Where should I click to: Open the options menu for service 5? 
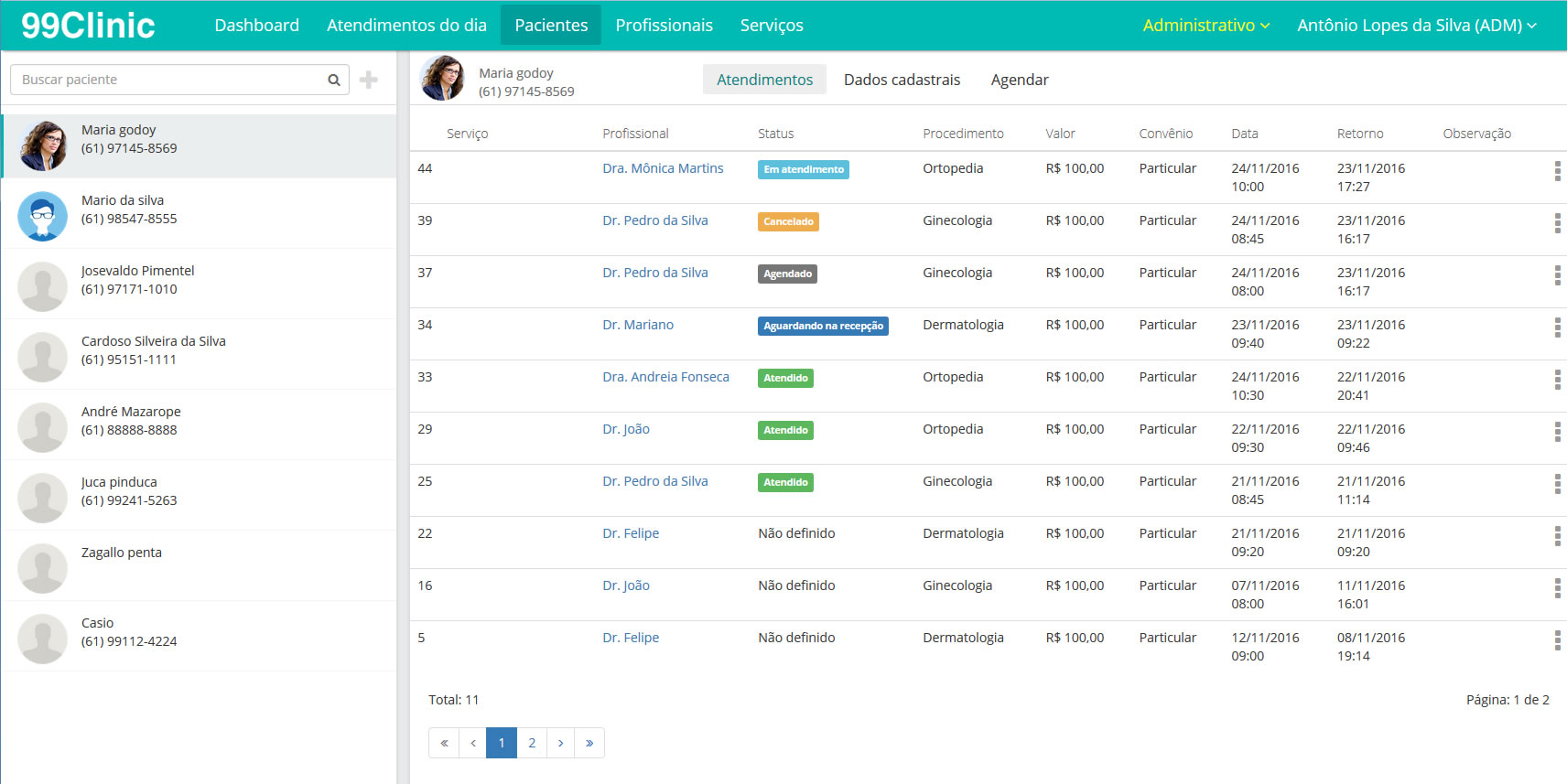coord(1557,640)
